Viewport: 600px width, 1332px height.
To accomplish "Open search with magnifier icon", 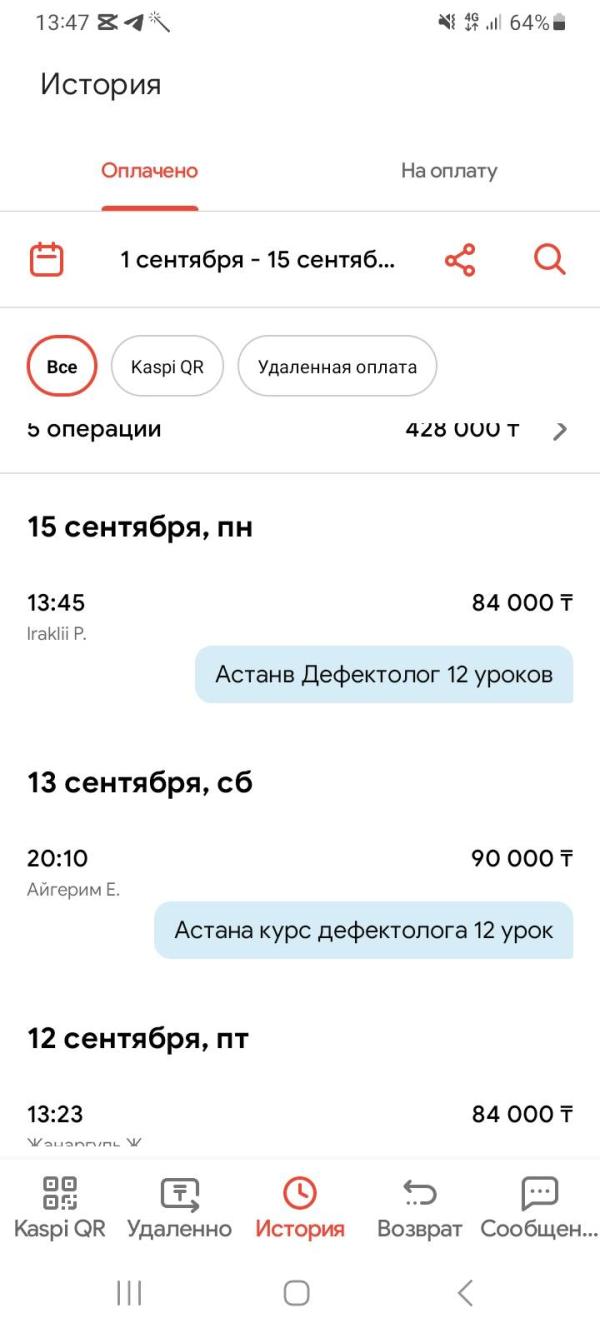I will [549, 260].
